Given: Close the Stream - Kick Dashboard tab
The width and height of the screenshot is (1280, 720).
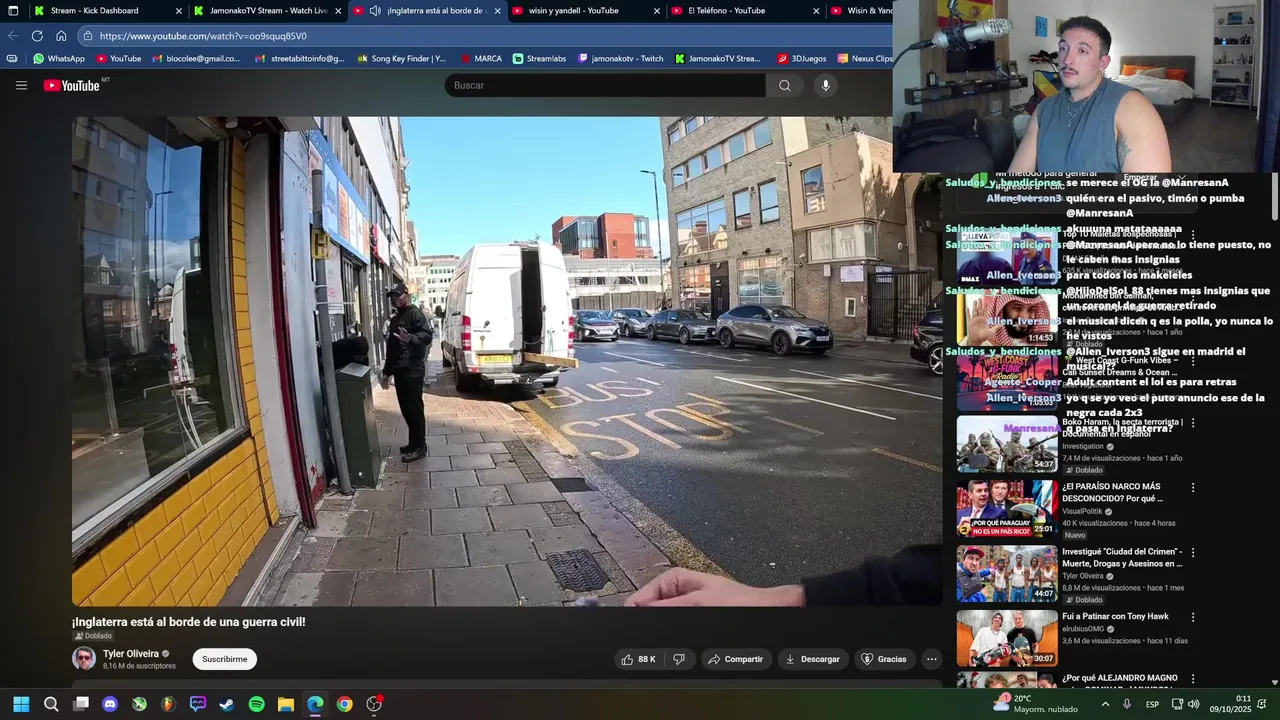Looking at the screenshot, I should pos(178,11).
